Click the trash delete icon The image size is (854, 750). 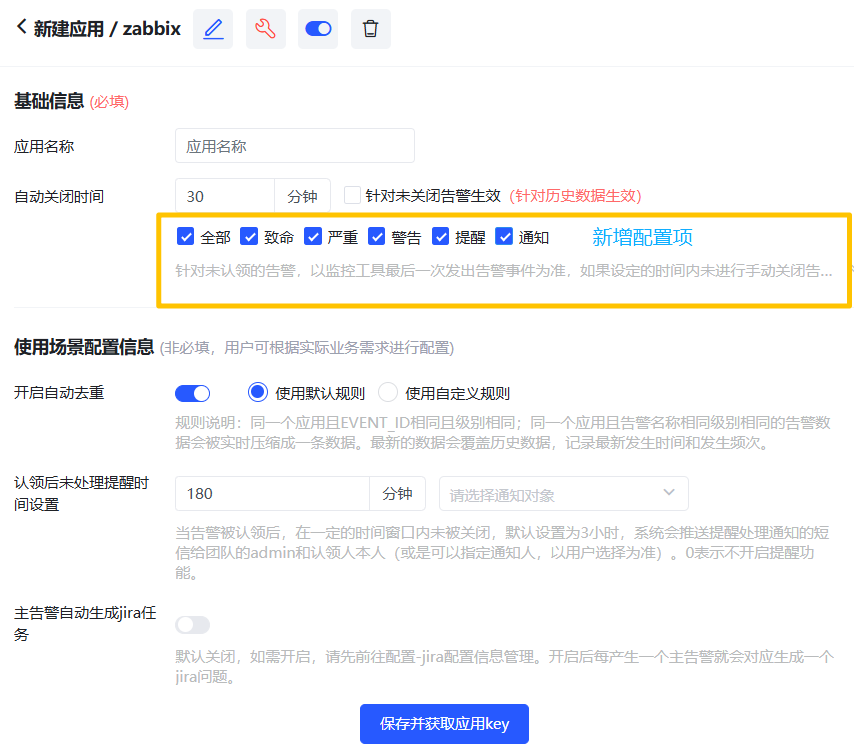pos(370,29)
